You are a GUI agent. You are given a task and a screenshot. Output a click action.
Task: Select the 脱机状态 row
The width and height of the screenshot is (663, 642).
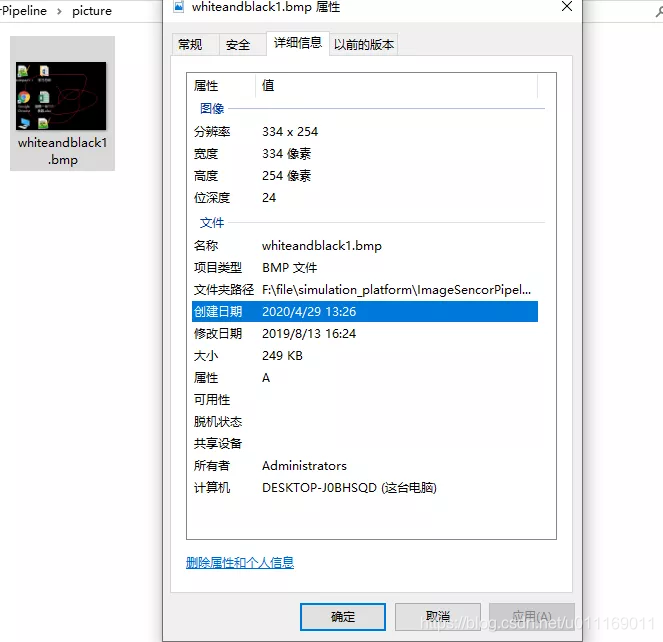click(365, 422)
